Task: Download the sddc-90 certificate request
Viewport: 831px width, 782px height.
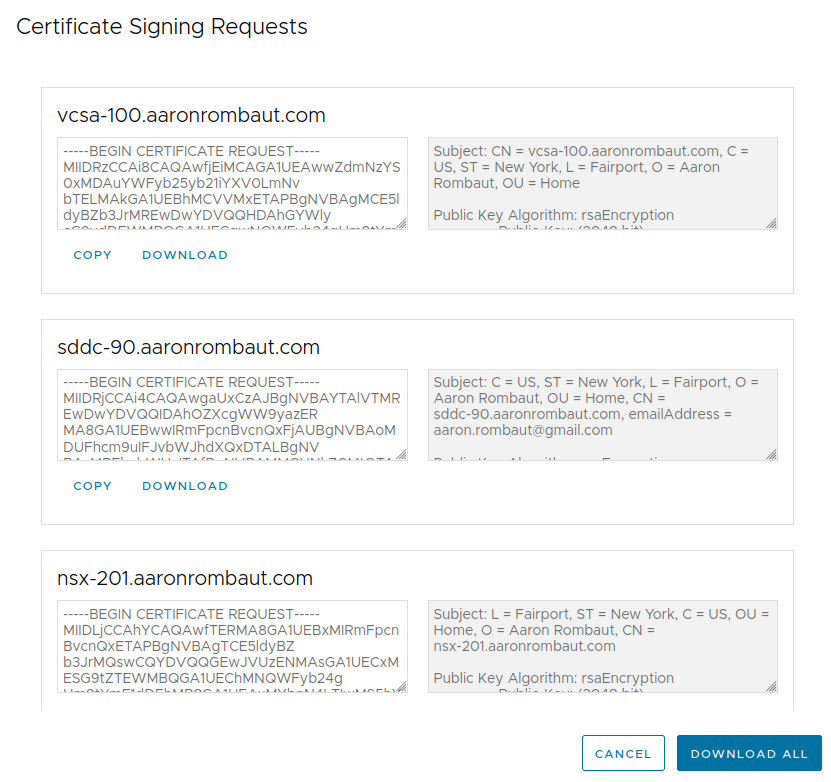Action: [185, 486]
